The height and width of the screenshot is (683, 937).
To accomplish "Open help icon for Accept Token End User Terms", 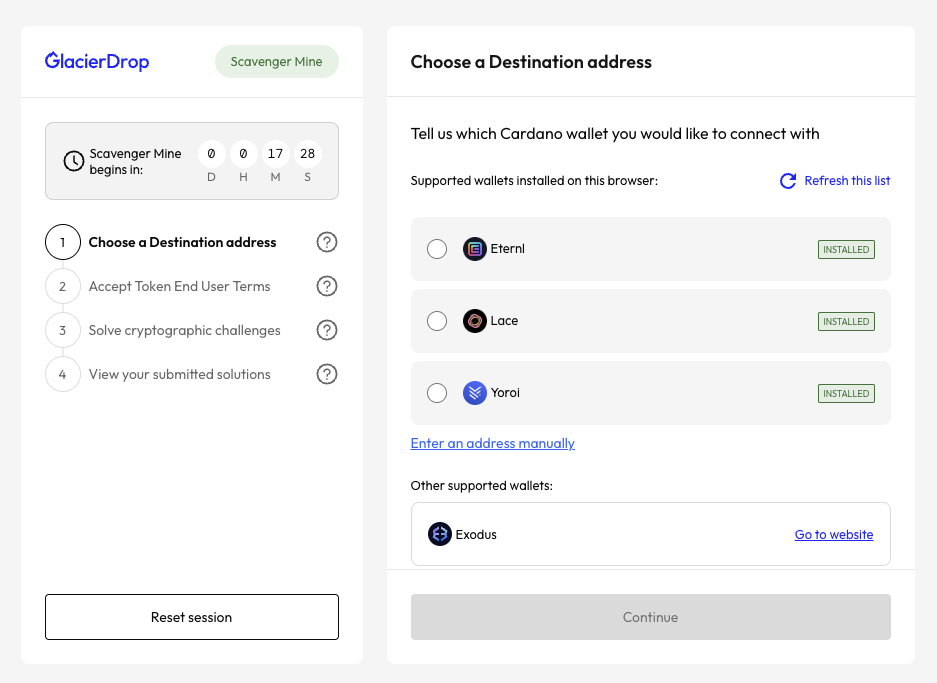I will 327,286.
